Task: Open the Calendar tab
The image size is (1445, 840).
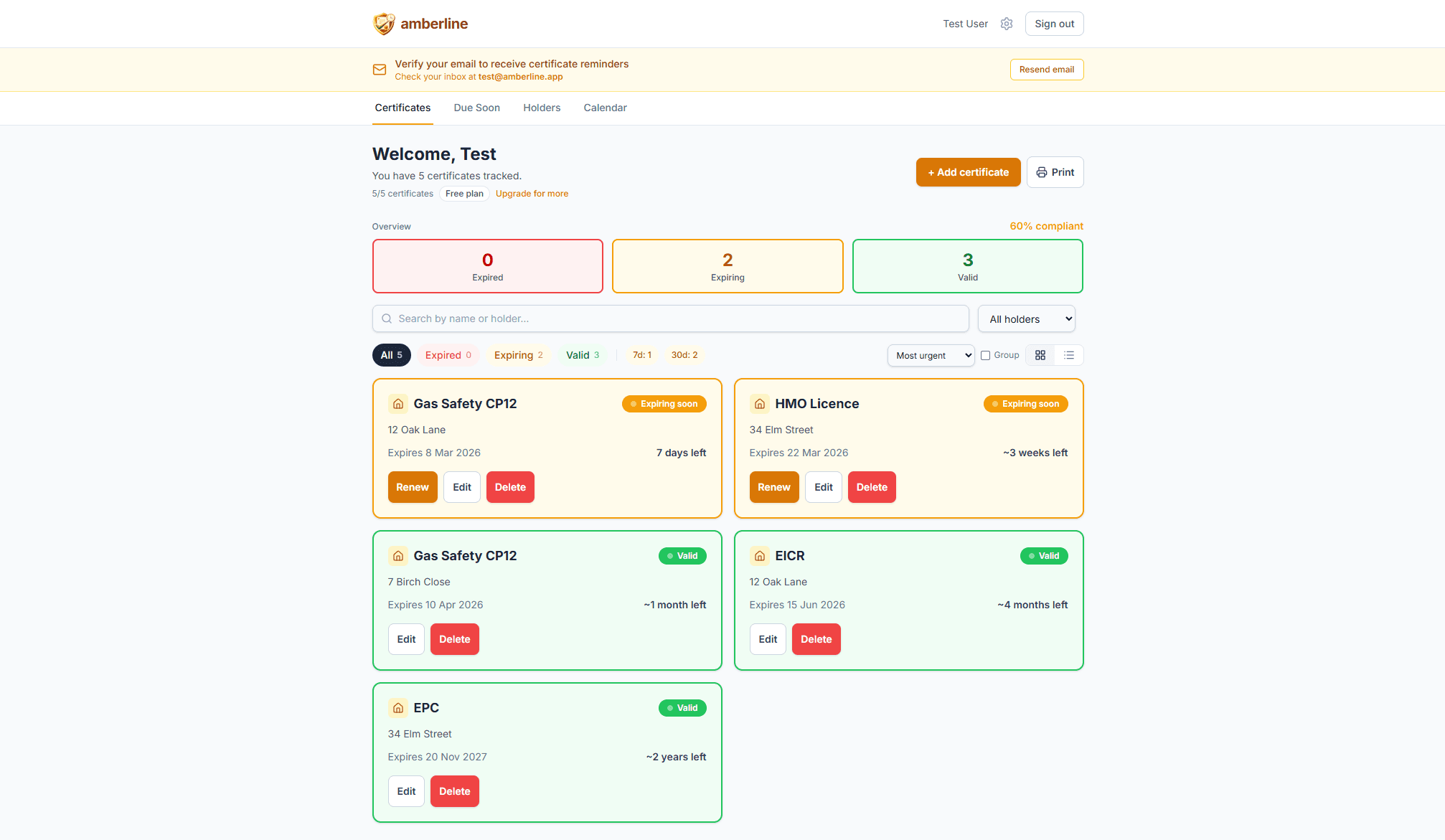Action: coord(605,108)
